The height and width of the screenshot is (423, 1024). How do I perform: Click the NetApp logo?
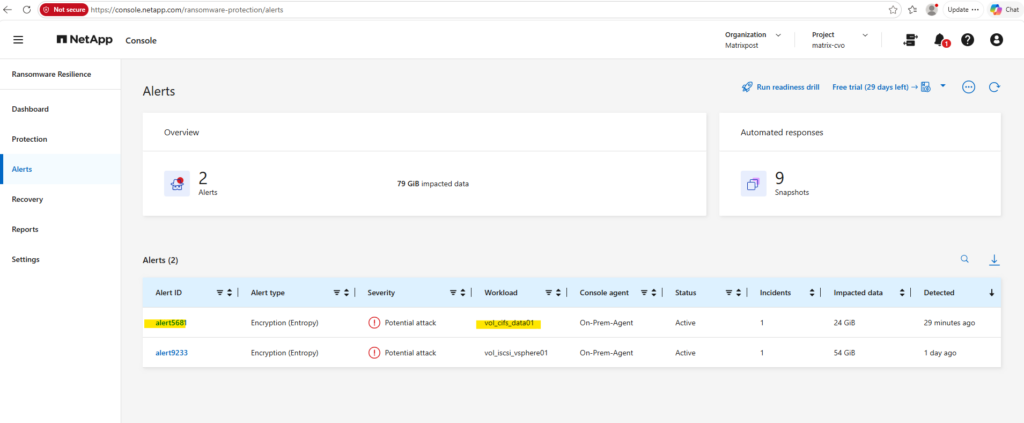[85, 40]
